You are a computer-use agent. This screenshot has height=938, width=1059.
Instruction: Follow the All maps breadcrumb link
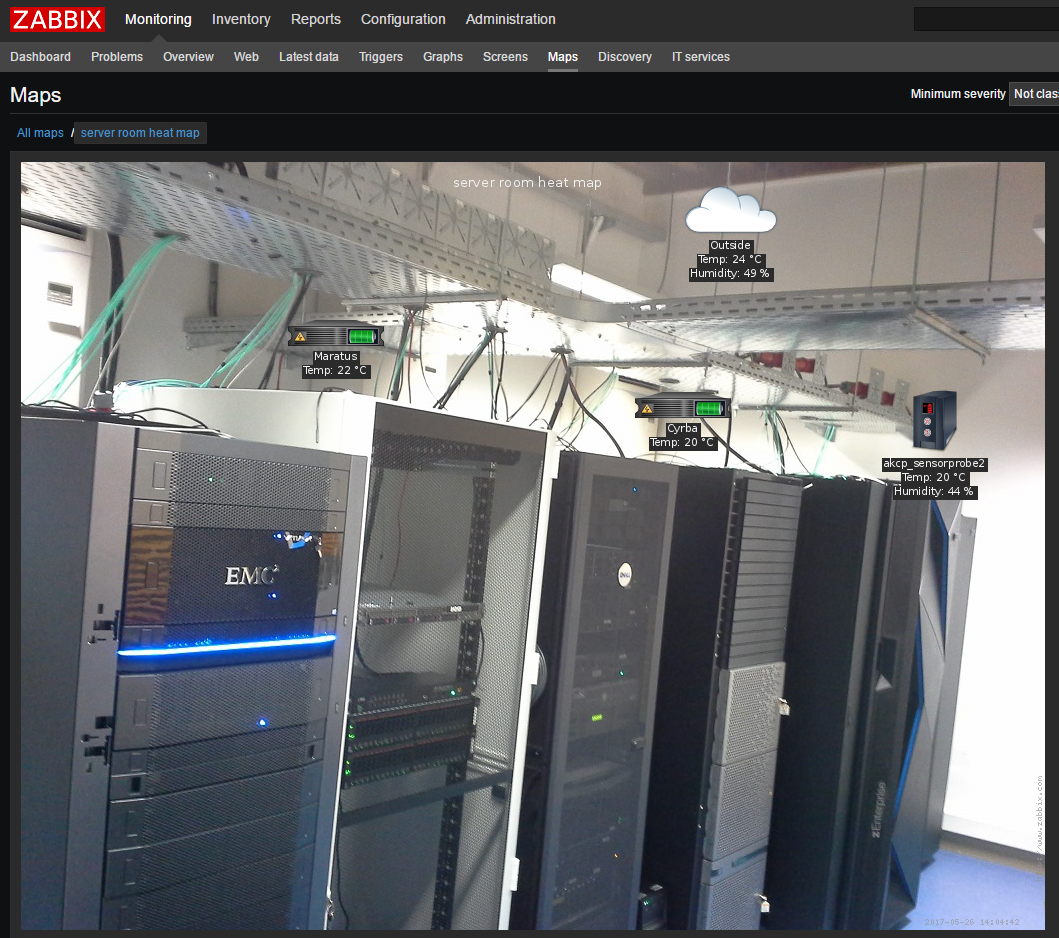coord(41,133)
